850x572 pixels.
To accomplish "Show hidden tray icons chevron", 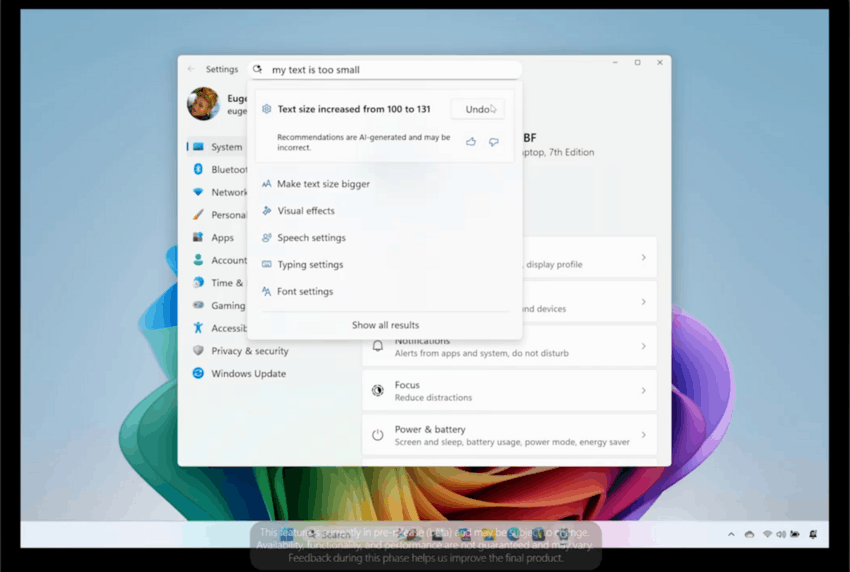I will [x=731, y=534].
